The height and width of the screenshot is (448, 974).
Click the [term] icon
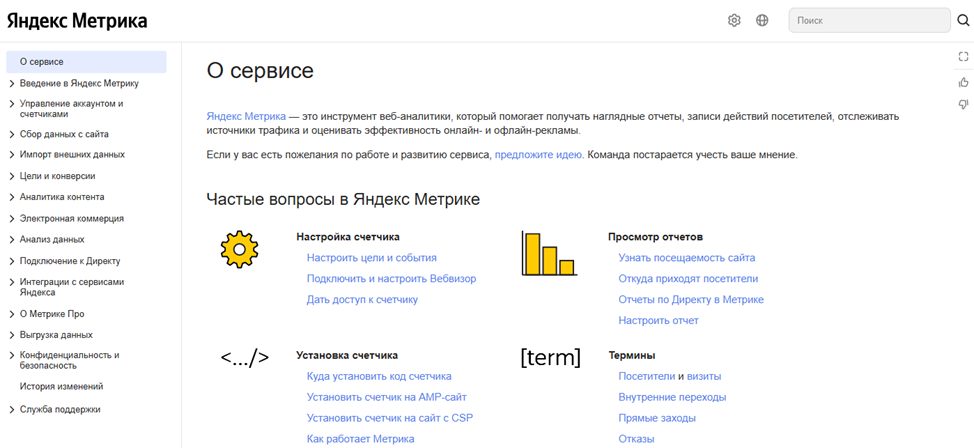[550, 357]
